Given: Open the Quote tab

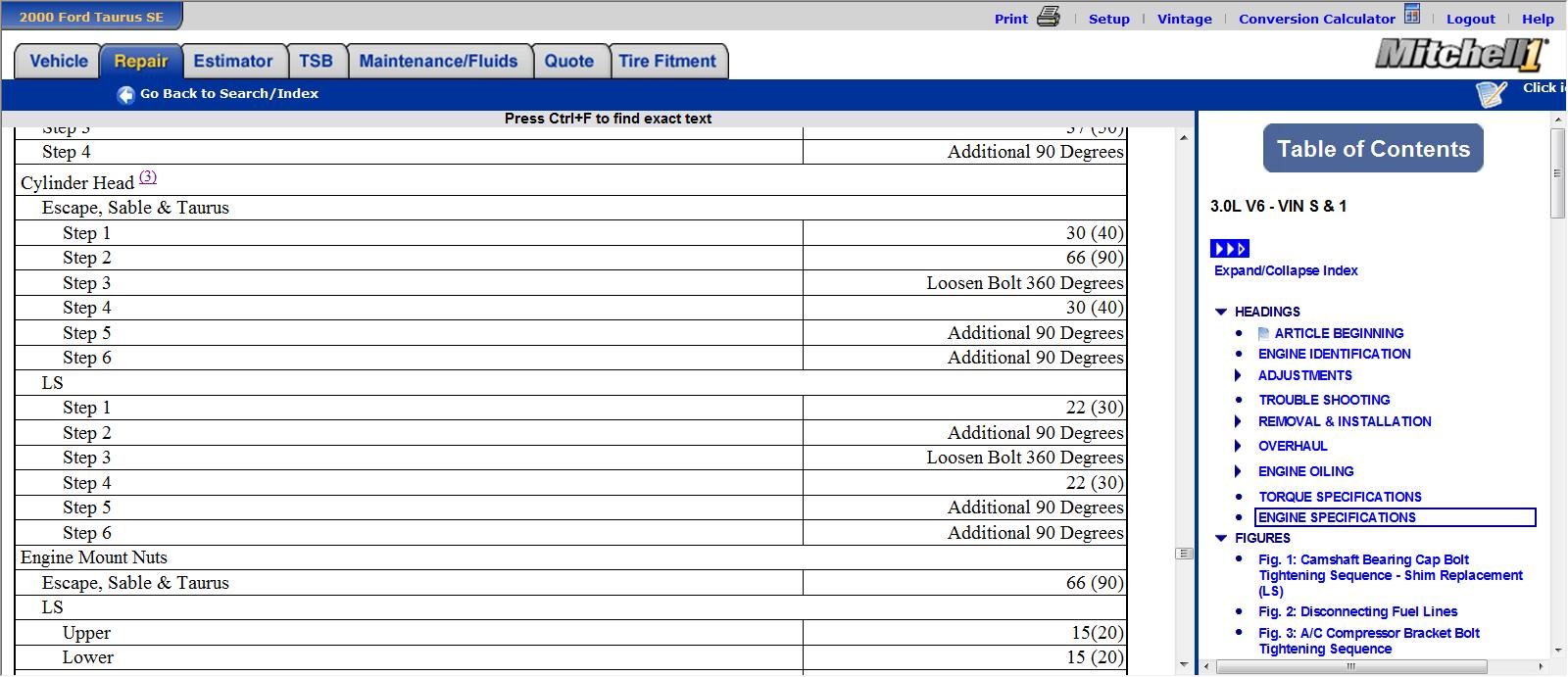Looking at the screenshot, I should (569, 61).
